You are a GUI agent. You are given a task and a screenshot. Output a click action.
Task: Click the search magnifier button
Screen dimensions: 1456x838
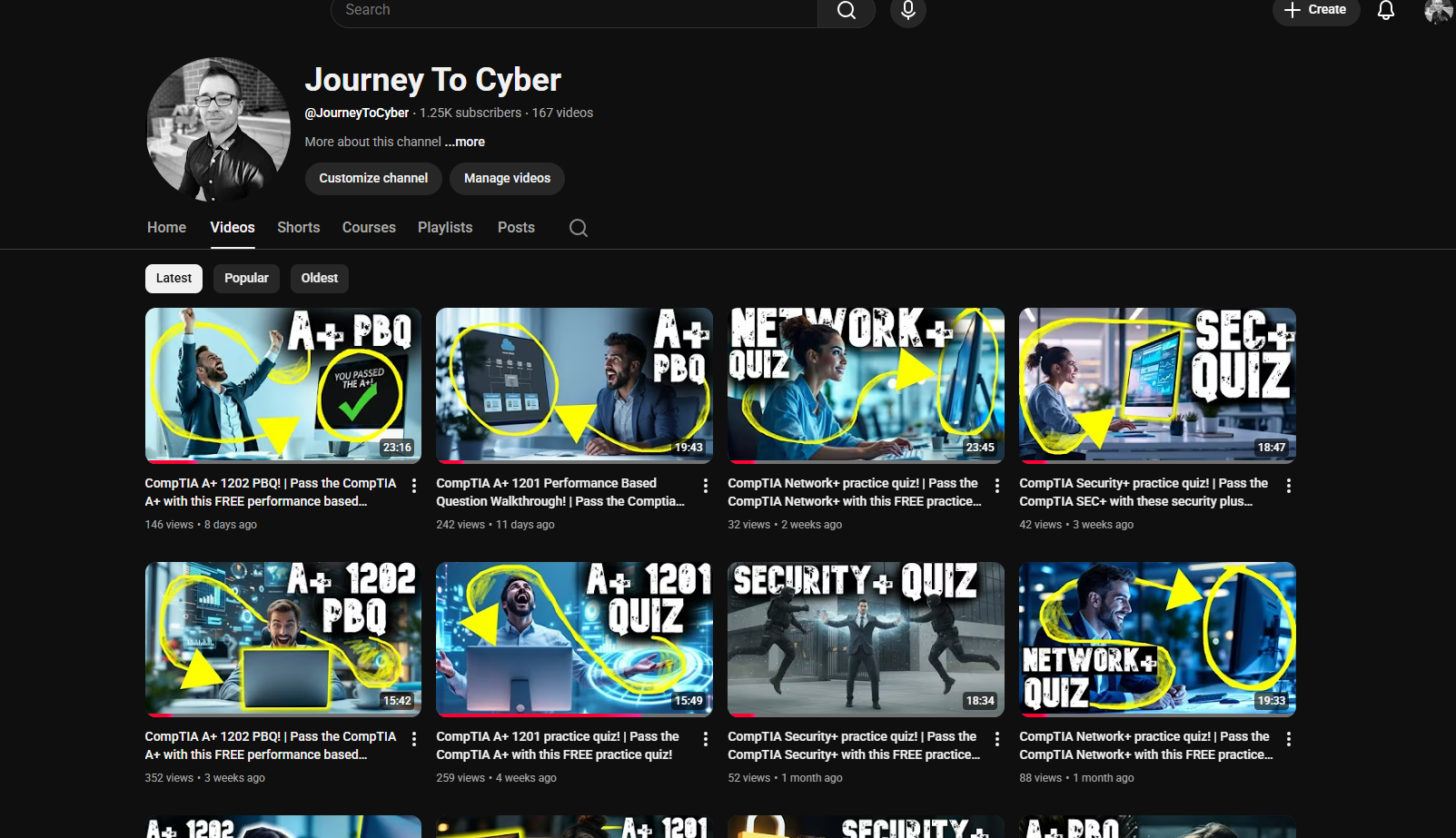pyautogui.click(x=847, y=10)
